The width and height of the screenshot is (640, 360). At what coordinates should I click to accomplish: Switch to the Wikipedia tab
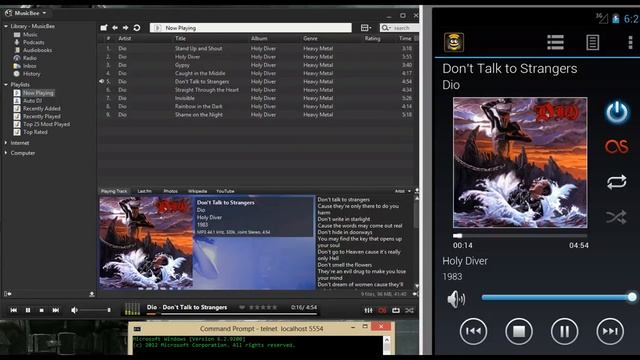198,191
